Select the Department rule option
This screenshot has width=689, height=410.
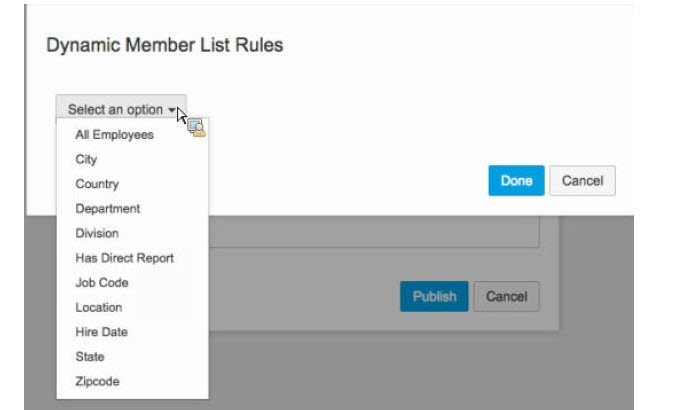click(108, 208)
